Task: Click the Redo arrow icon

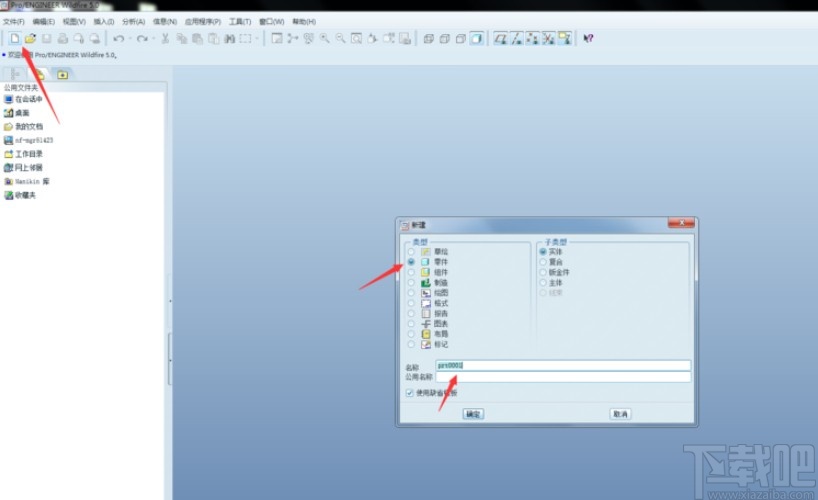Action: (141, 38)
